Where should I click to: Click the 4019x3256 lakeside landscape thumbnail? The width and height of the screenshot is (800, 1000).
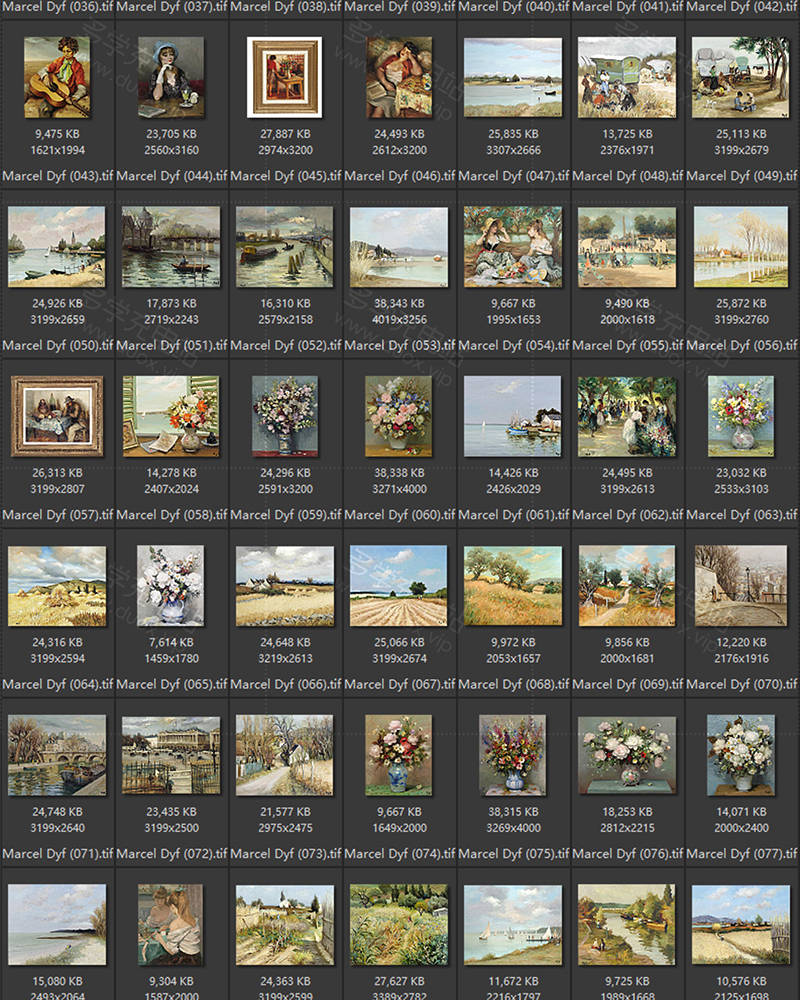click(x=399, y=247)
